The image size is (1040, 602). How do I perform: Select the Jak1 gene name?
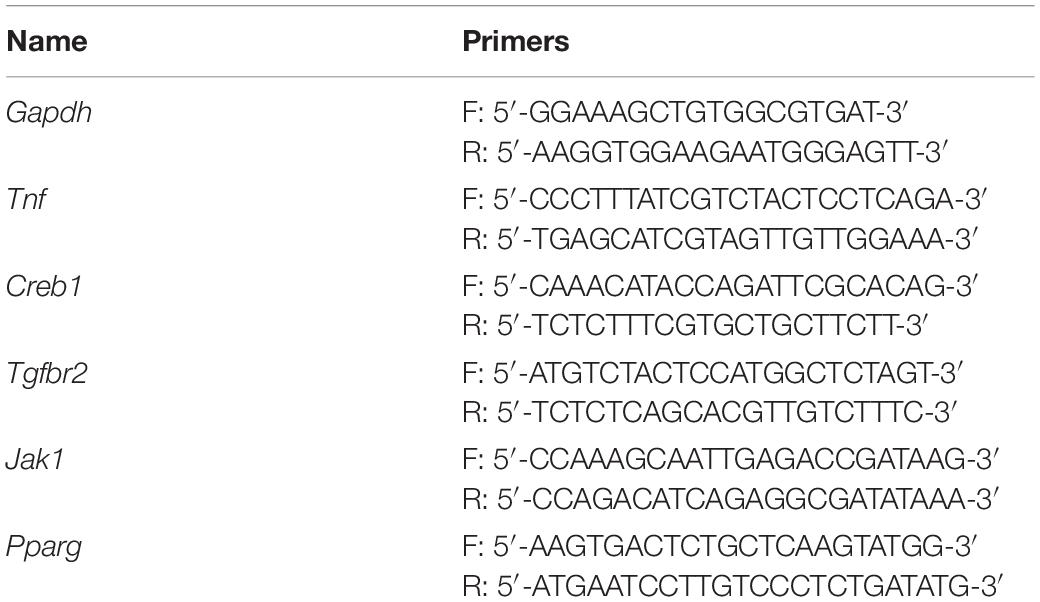coord(34,459)
